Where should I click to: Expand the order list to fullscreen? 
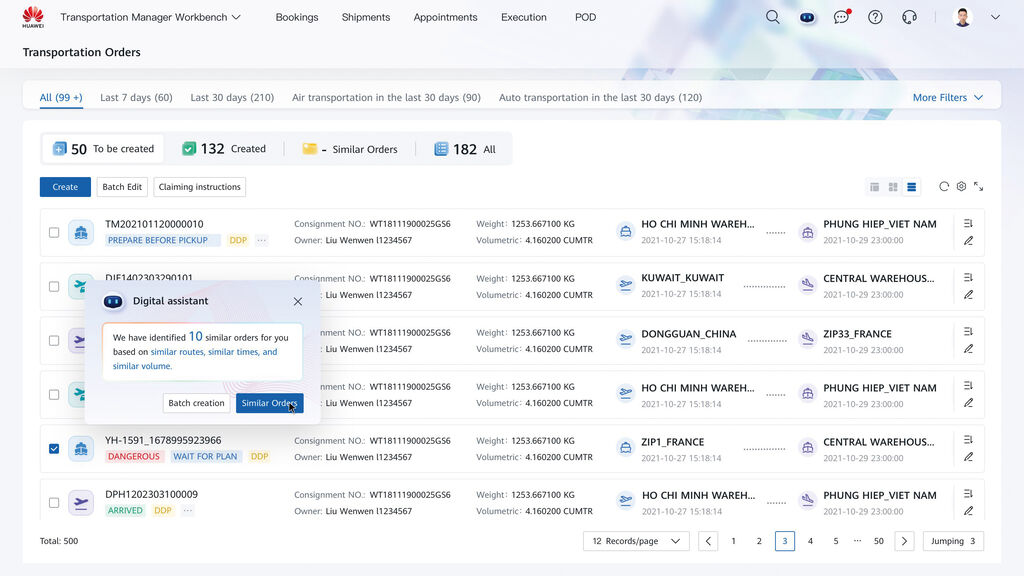978,187
